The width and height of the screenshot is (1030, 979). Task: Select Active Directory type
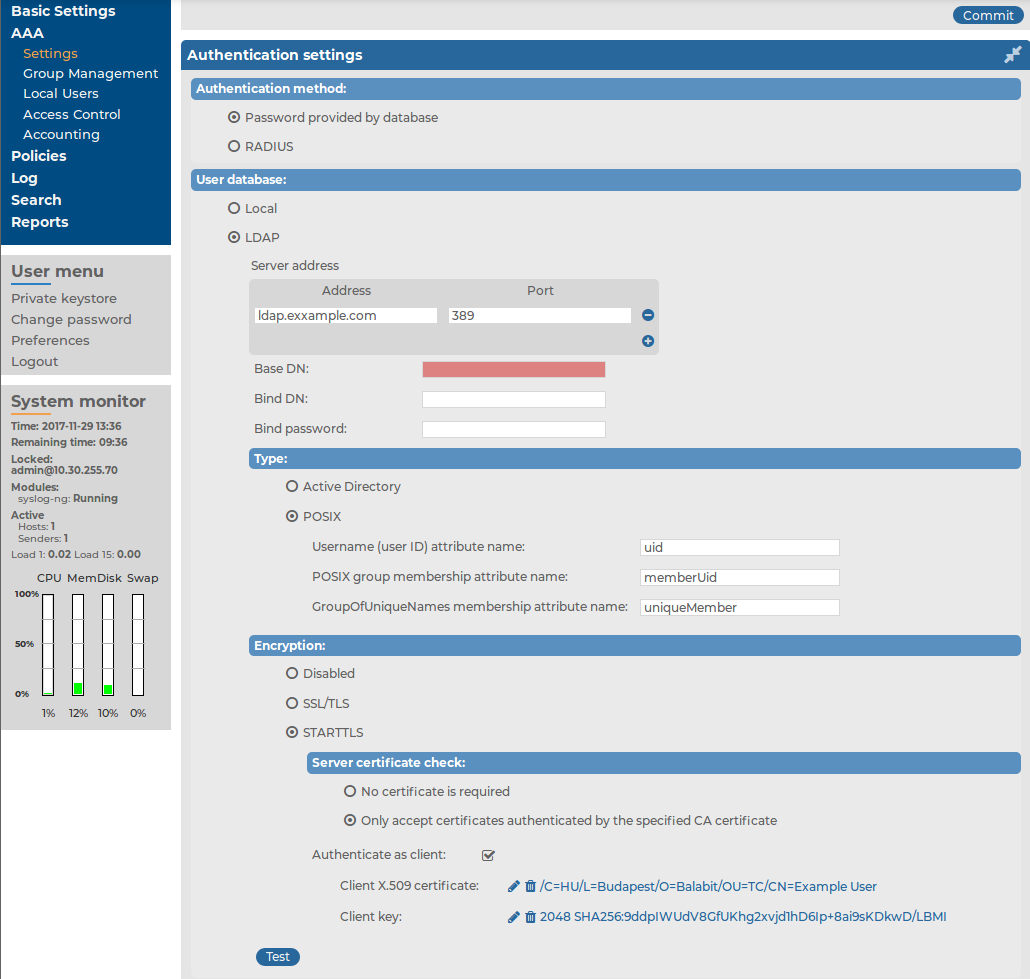coord(292,486)
